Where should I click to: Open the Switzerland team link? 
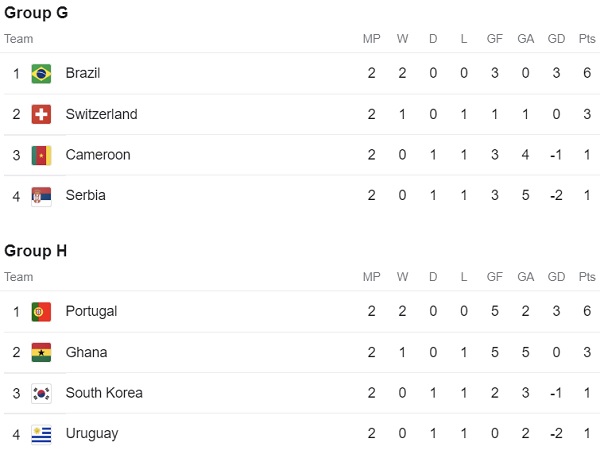pos(101,114)
